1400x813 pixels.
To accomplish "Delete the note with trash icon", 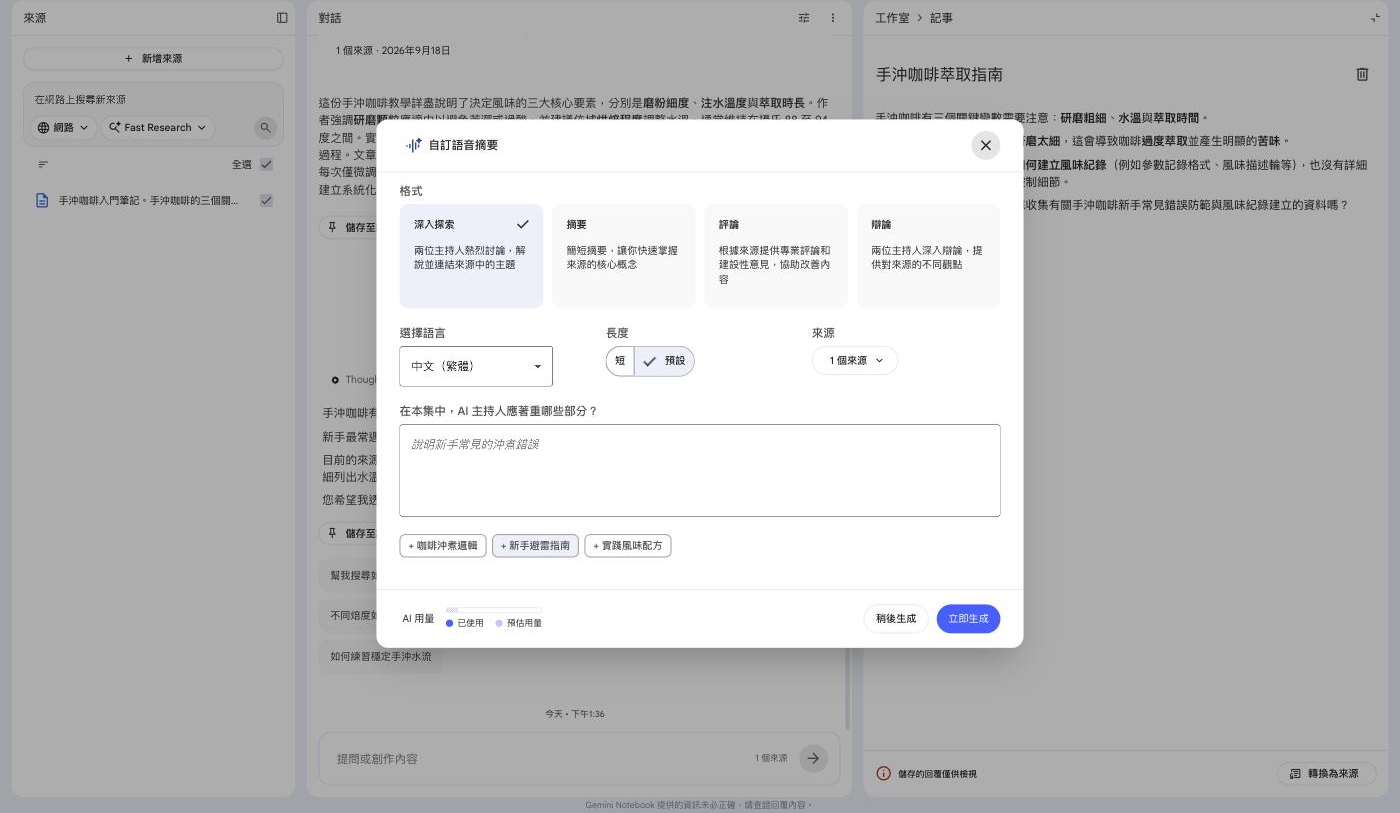I will click(x=1361, y=74).
